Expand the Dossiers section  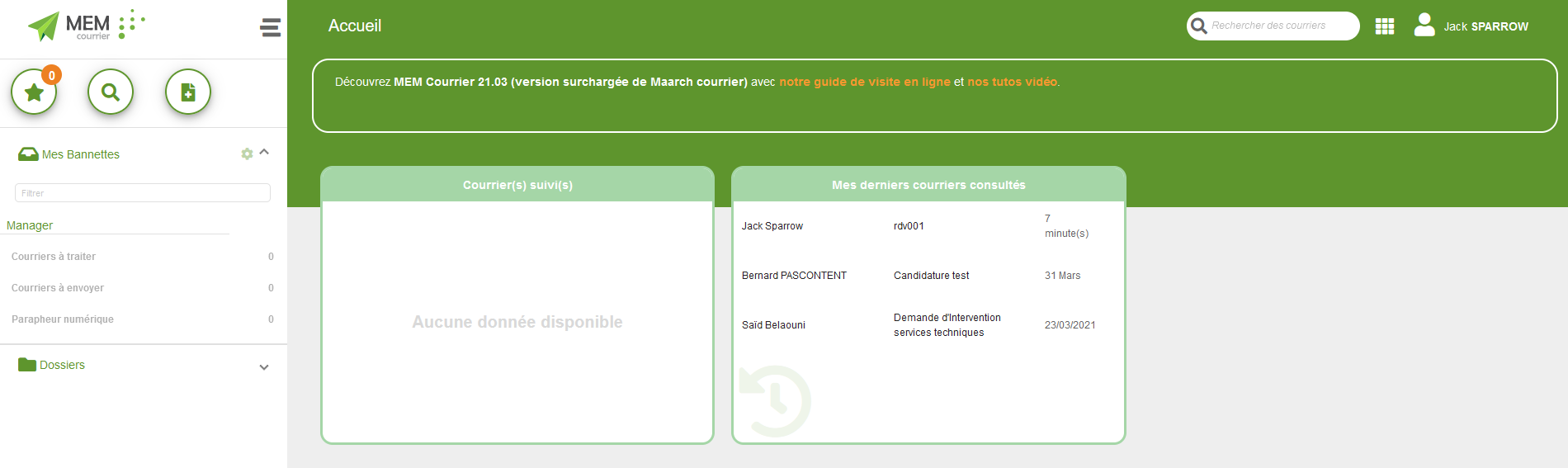coord(264,367)
